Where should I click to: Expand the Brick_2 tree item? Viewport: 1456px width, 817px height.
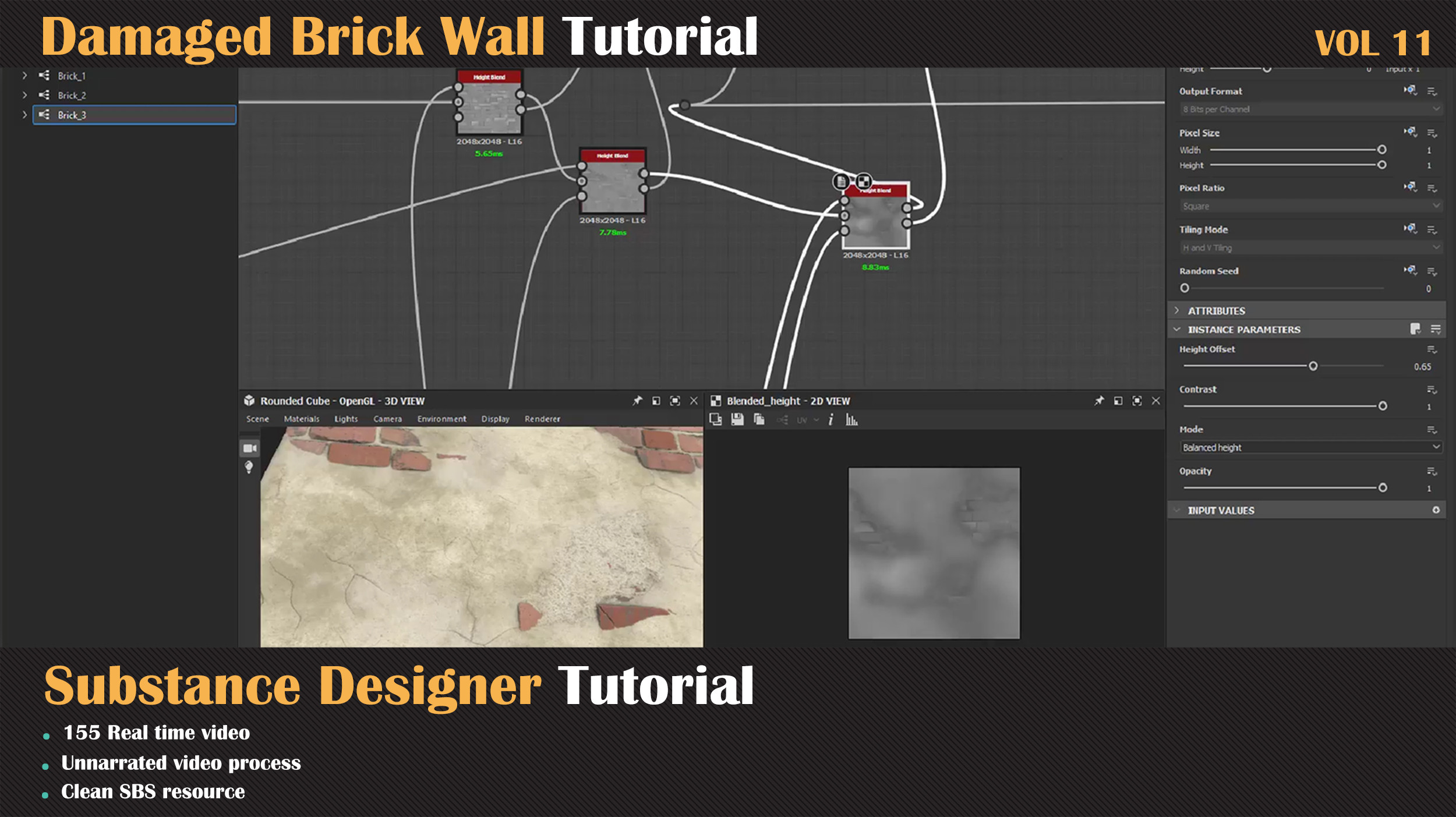(24, 95)
